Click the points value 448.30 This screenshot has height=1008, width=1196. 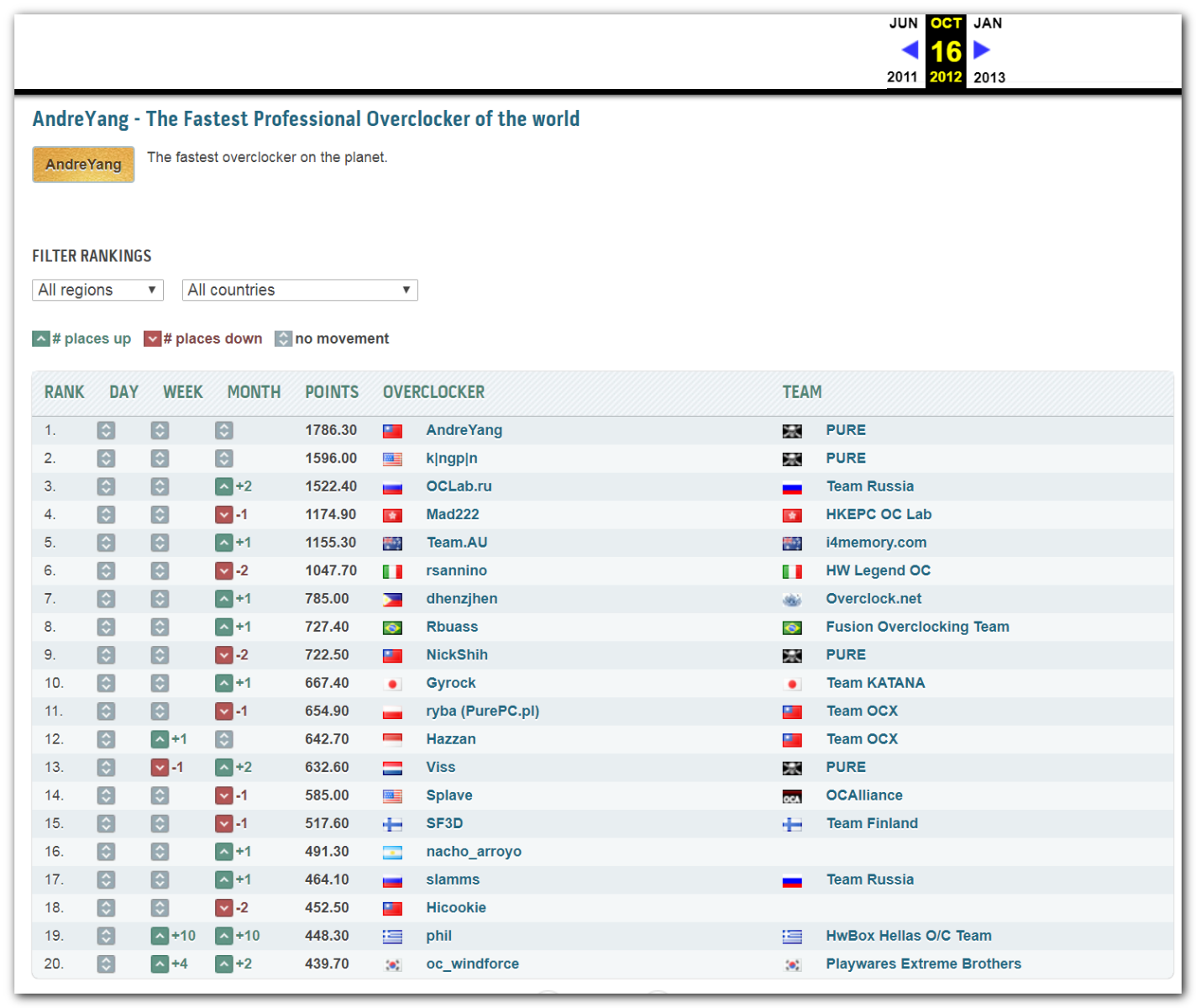[x=327, y=936]
